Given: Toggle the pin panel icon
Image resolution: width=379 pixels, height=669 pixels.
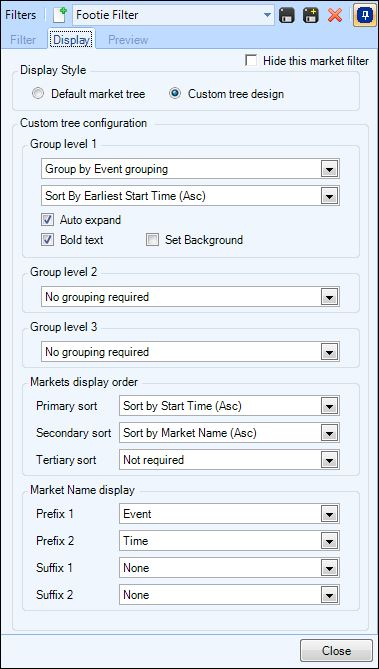Looking at the screenshot, I should (x=361, y=15).
